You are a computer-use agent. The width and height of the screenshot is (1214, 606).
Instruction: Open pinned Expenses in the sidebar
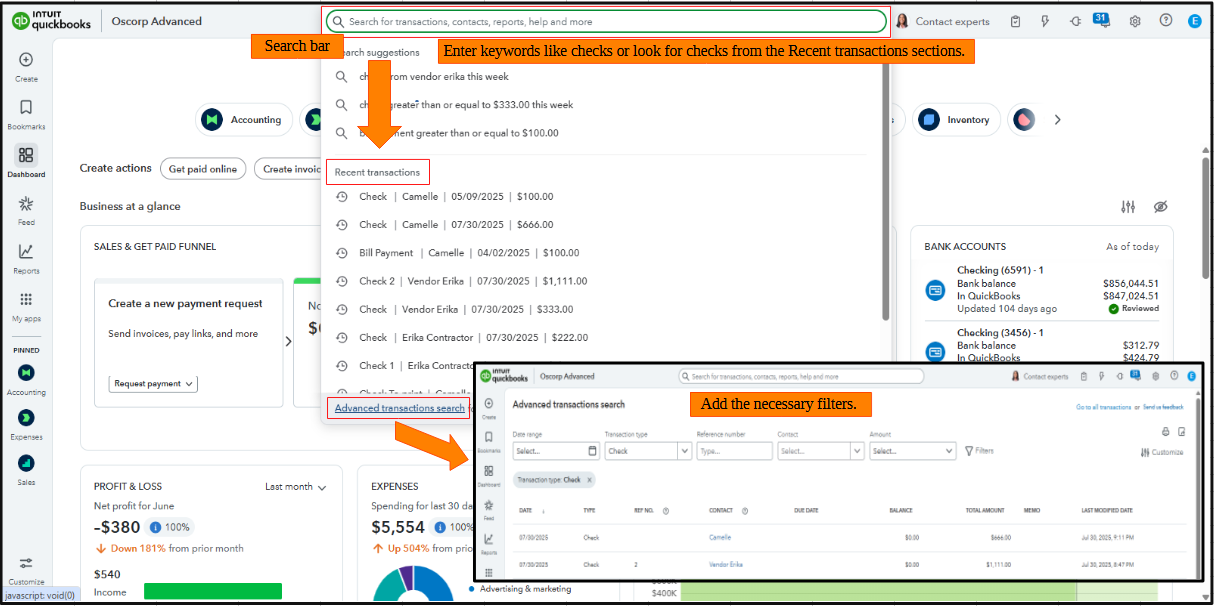[x=26, y=424]
